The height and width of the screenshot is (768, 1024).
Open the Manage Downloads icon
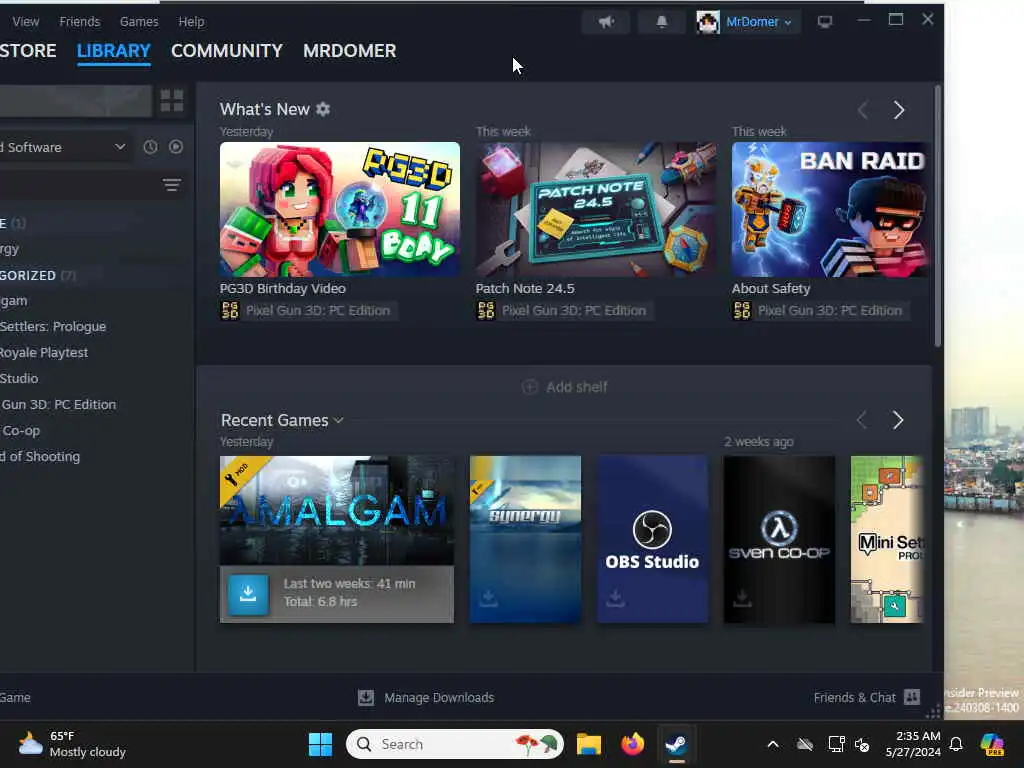[366, 697]
